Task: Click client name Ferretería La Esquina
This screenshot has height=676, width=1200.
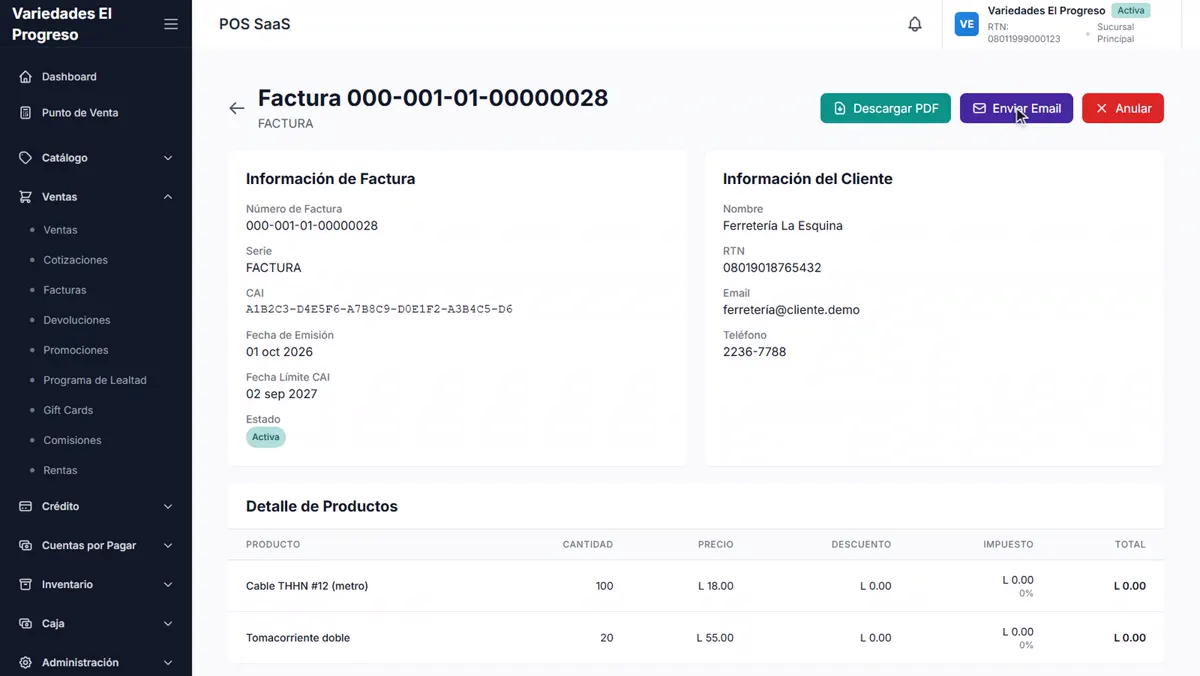Action: coord(783,226)
